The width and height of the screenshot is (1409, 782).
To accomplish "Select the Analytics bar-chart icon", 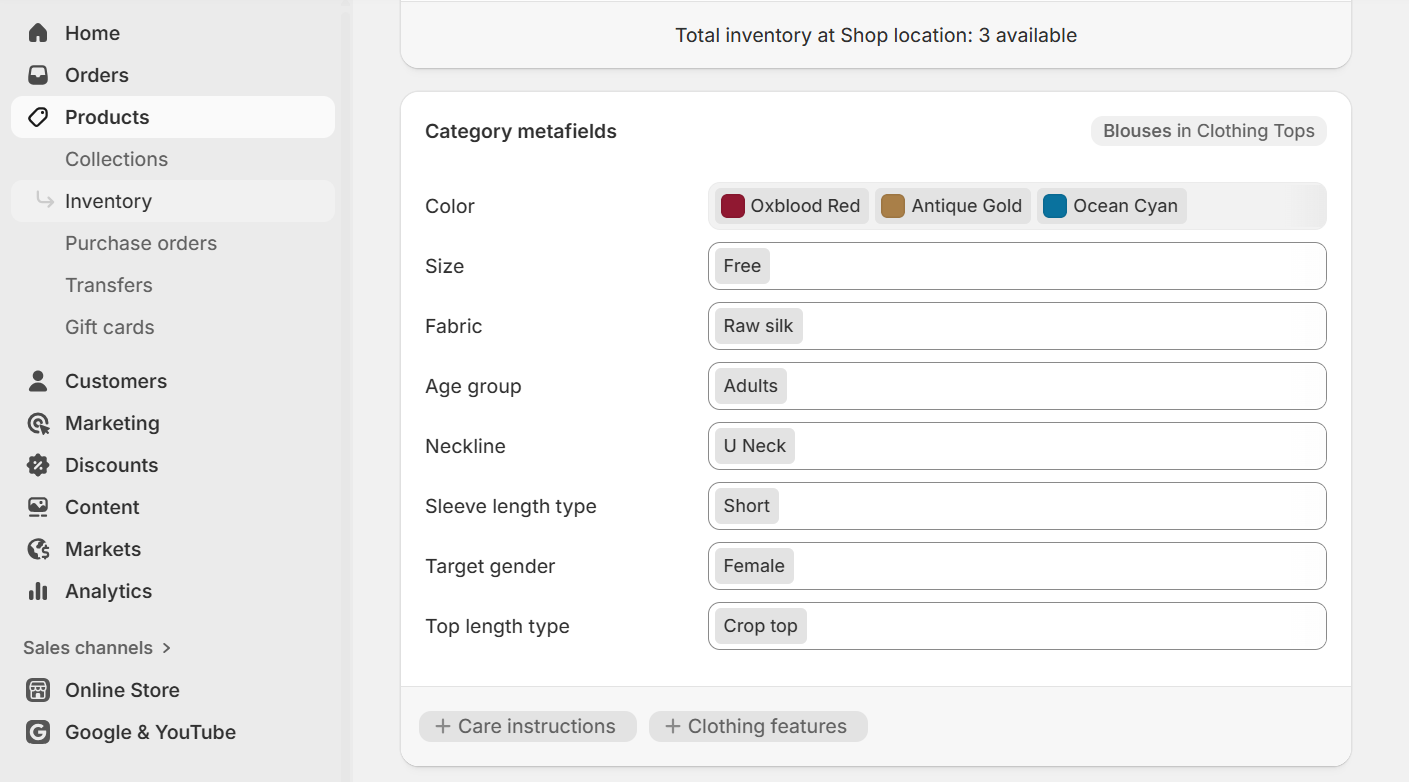I will pos(37,590).
